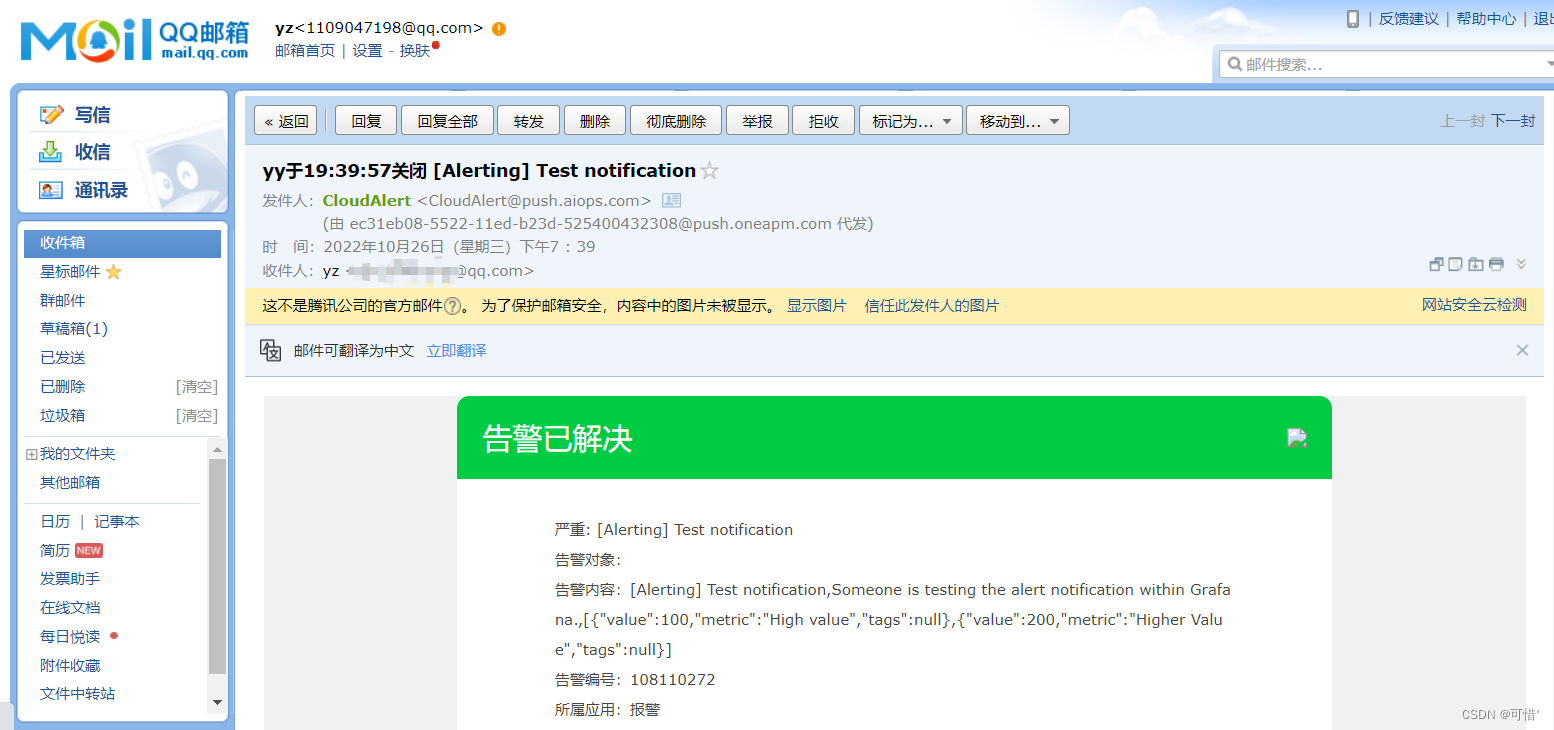1554x730 pixels.
Task: Open 垃圾箱 folder
Action: coord(63,416)
